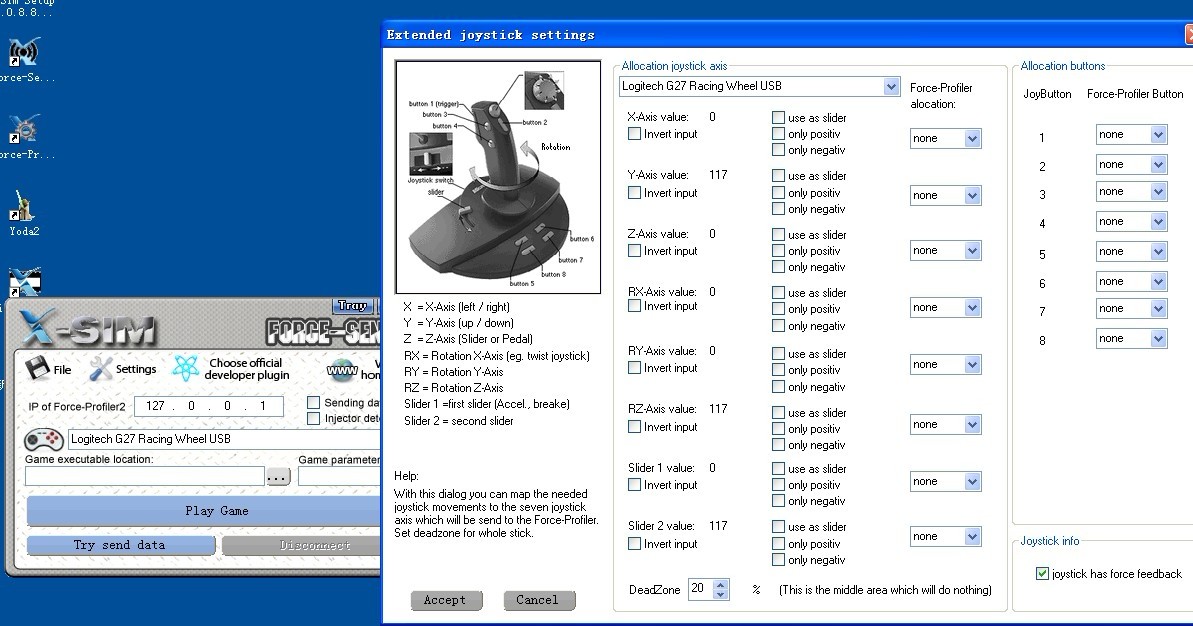Viewport: 1193px width, 626px height.
Task: Open Choose official developer plugin menu
Action: (247, 369)
